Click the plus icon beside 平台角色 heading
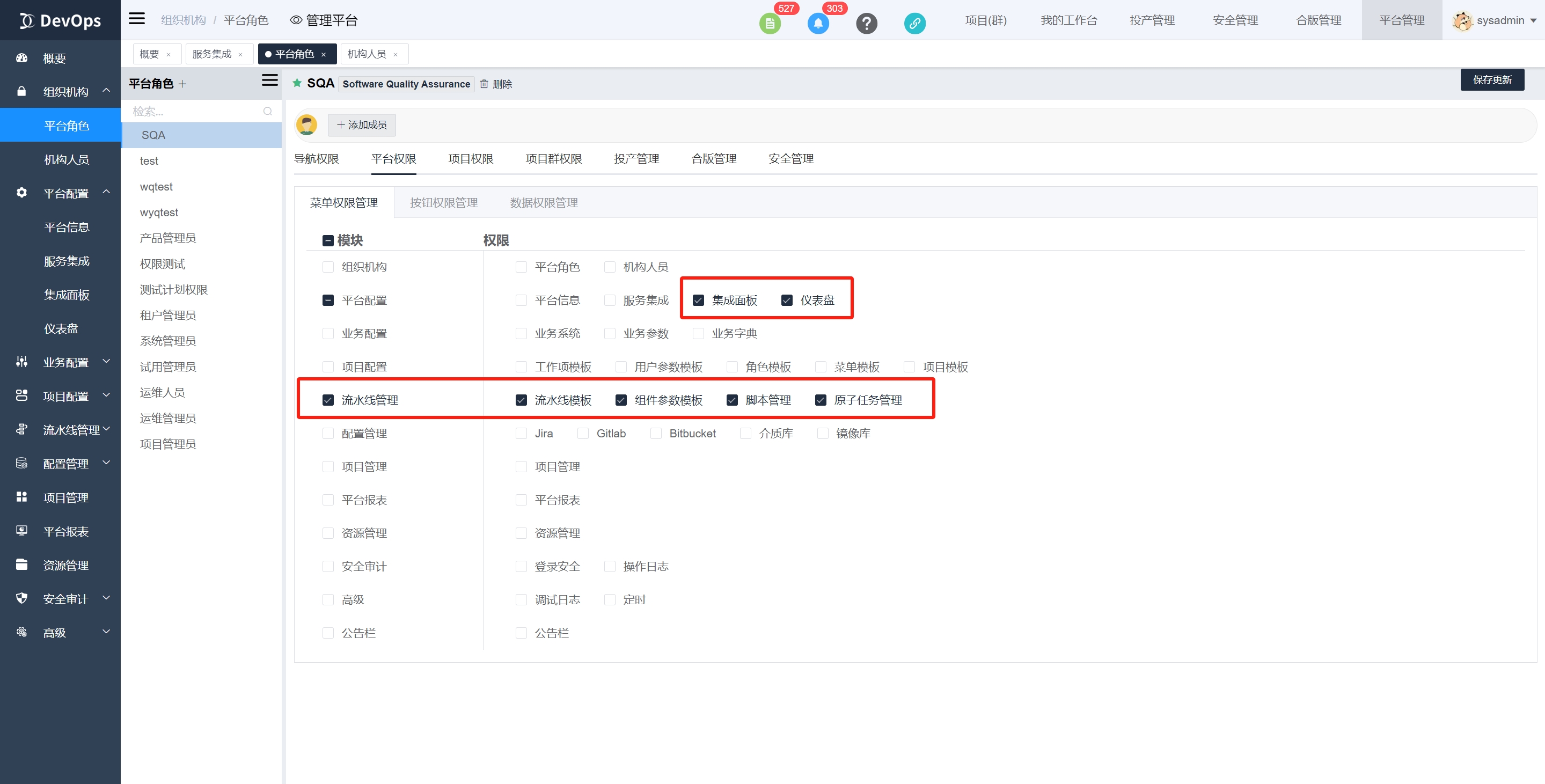This screenshot has width=1545, height=784. pos(183,84)
